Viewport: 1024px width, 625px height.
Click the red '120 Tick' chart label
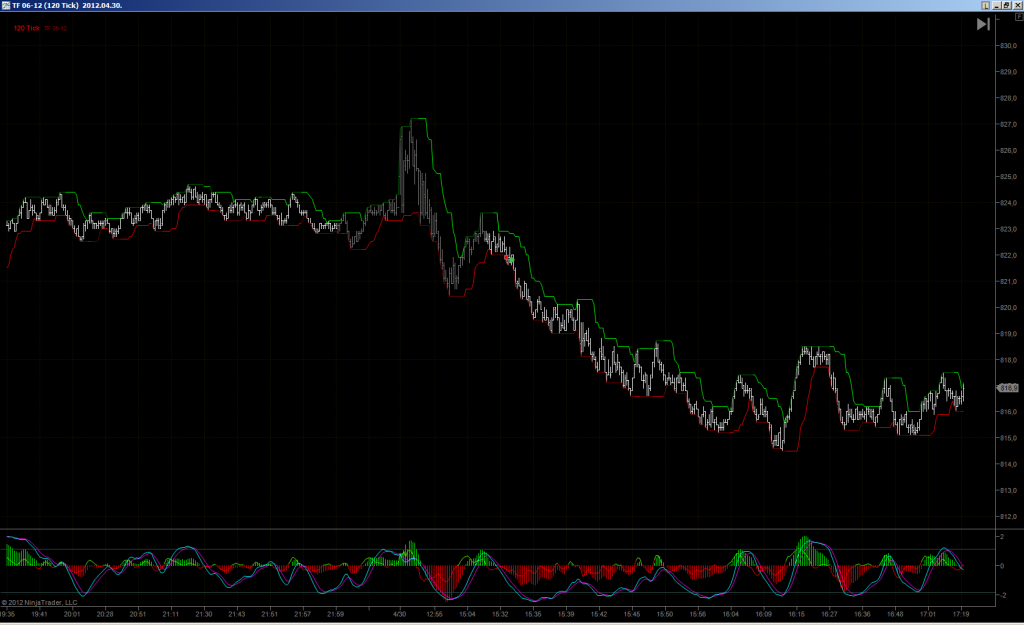27,28
